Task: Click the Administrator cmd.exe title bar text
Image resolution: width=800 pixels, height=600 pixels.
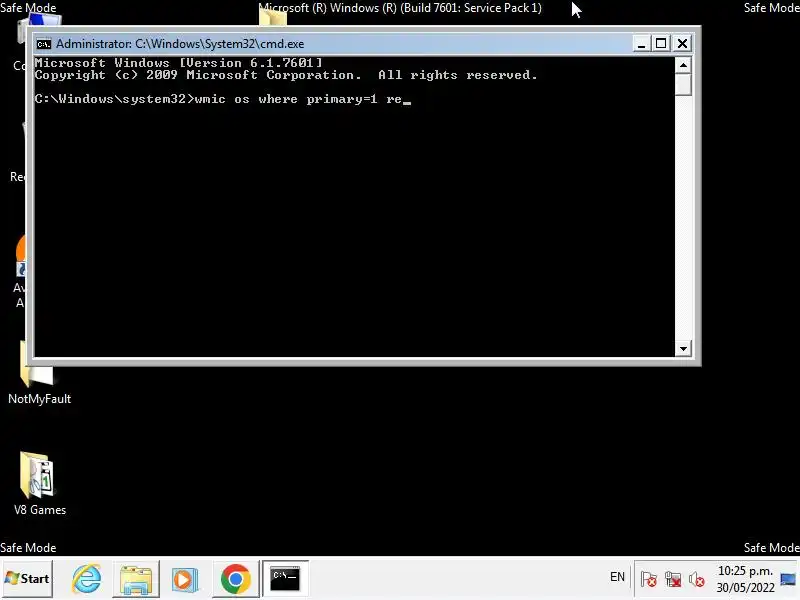Action: (180, 44)
